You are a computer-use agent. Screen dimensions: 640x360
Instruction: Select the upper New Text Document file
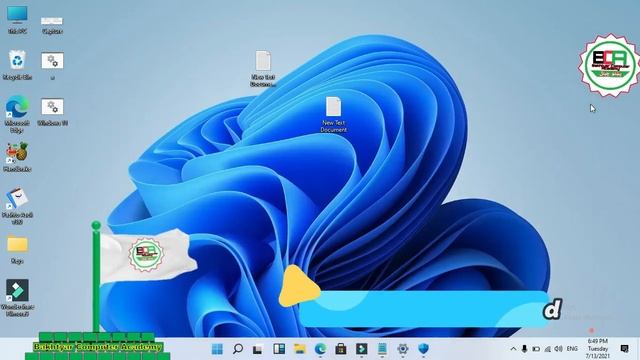pos(263,69)
